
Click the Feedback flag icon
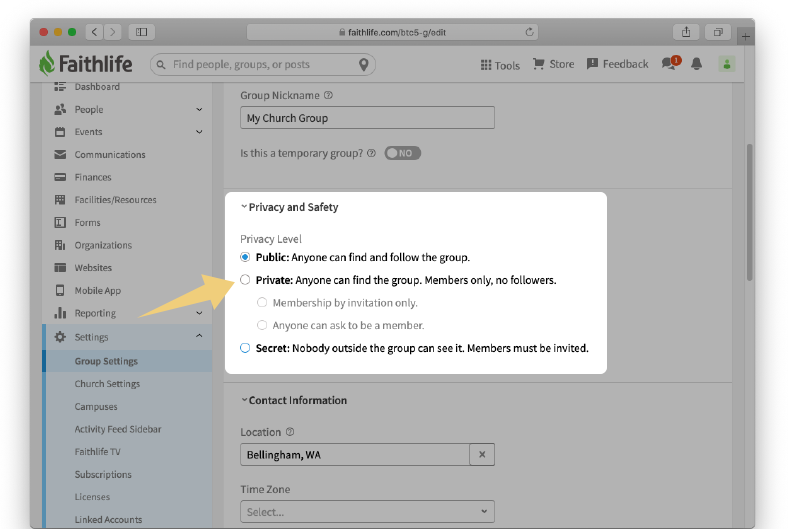click(593, 64)
